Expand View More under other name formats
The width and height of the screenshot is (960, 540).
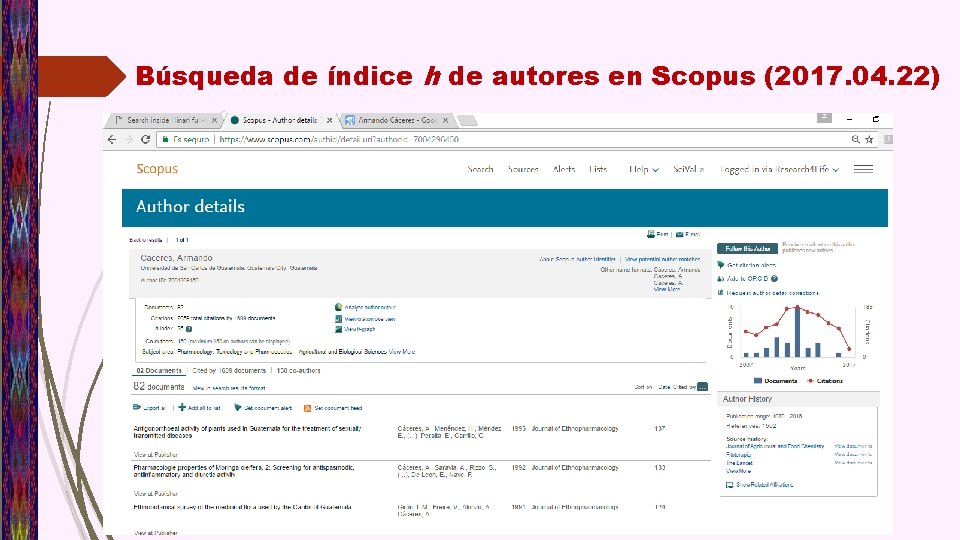[666, 290]
